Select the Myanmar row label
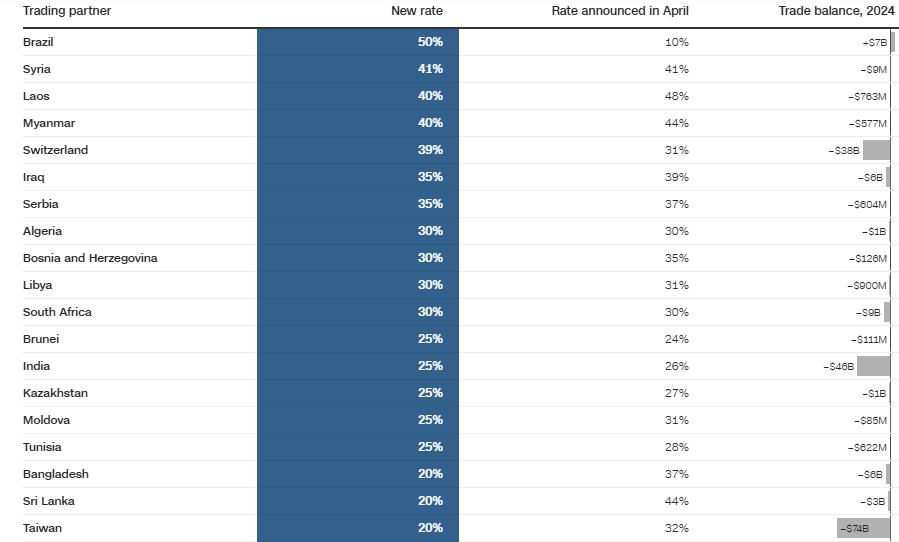This screenshot has width=899, height=542. [x=49, y=123]
